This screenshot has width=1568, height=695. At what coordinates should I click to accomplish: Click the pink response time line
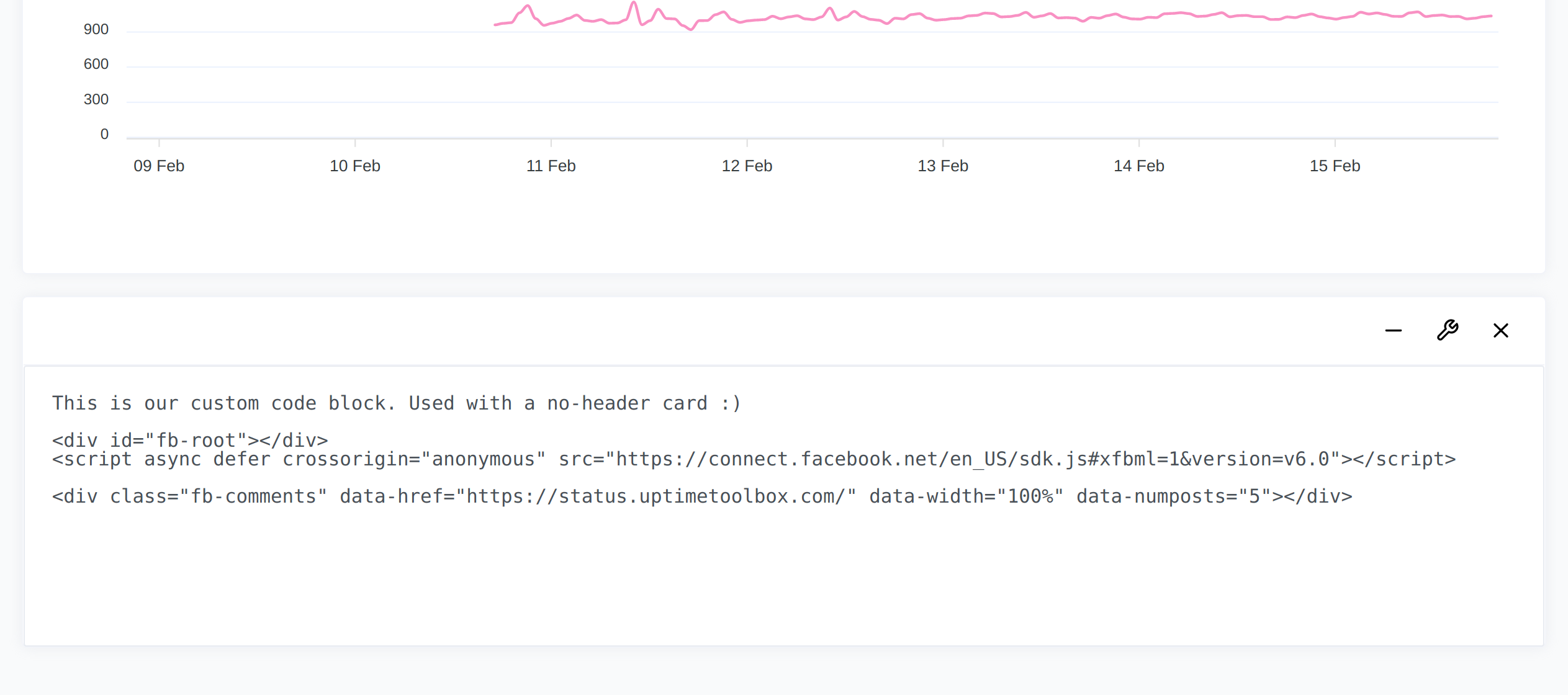(x=993, y=17)
